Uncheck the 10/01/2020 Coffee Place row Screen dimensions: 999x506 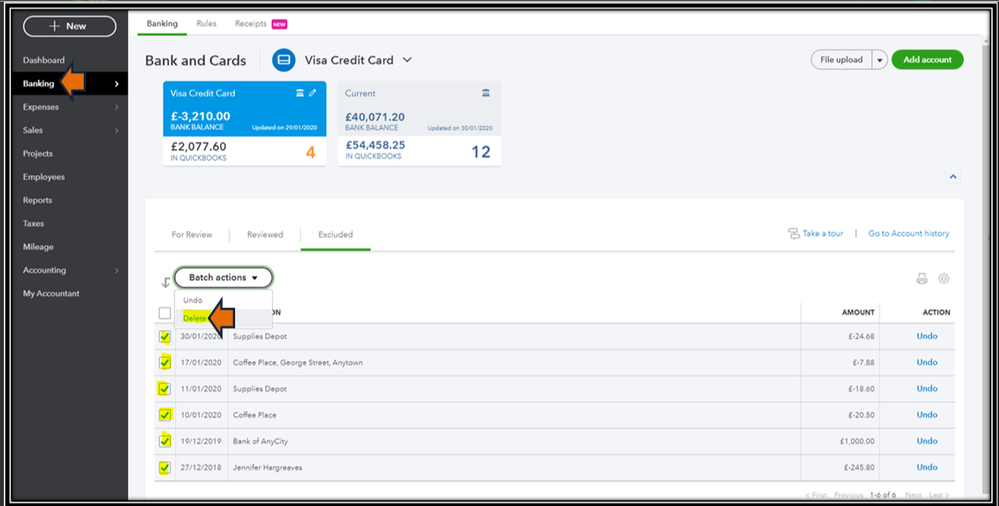click(x=164, y=415)
